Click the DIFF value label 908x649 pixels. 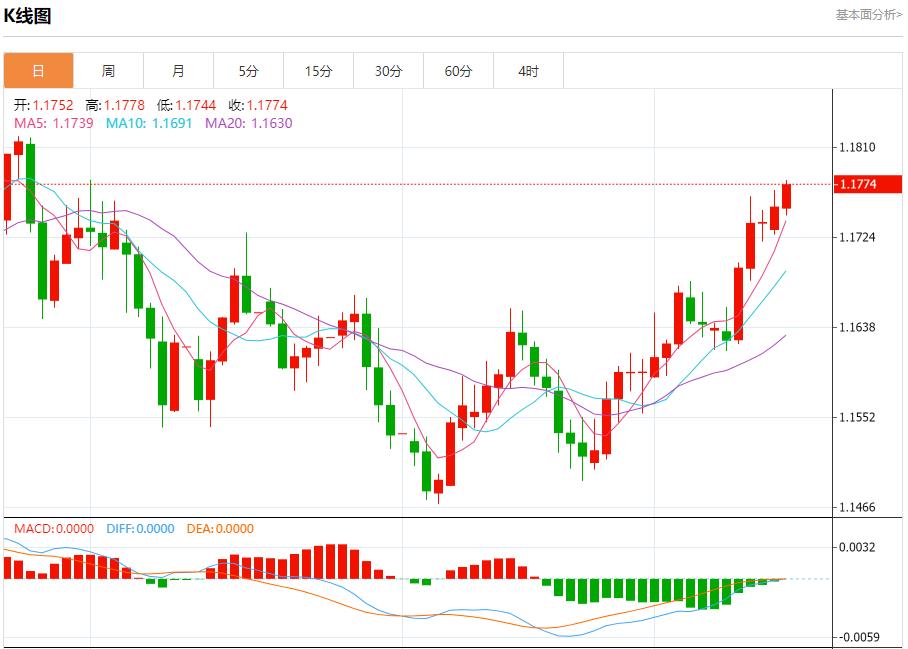point(139,529)
